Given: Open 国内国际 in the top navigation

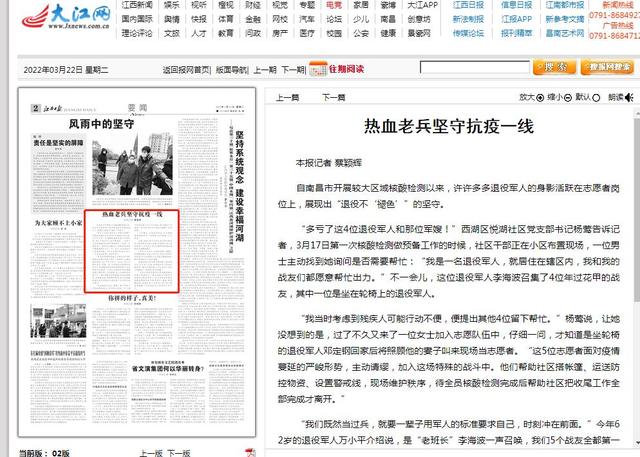Looking at the screenshot, I should tap(137, 19).
